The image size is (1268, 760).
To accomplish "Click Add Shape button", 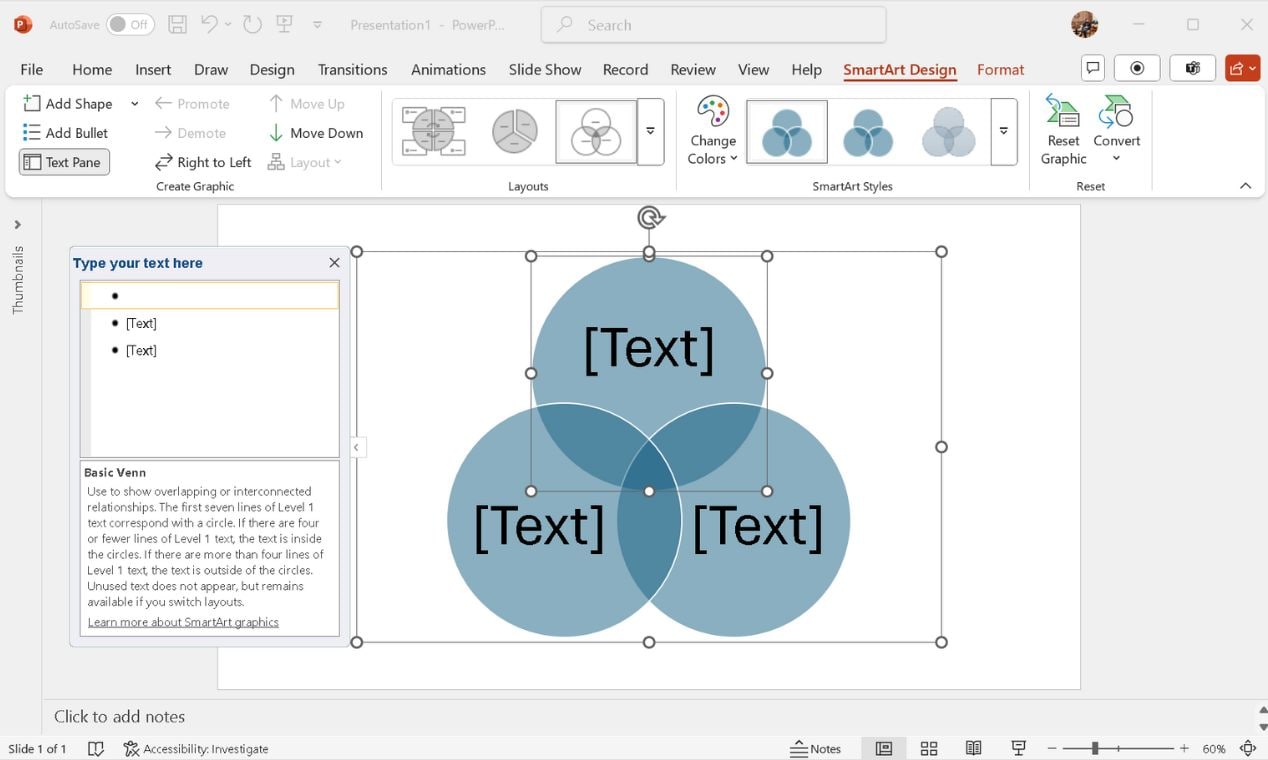I will (68, 103).
